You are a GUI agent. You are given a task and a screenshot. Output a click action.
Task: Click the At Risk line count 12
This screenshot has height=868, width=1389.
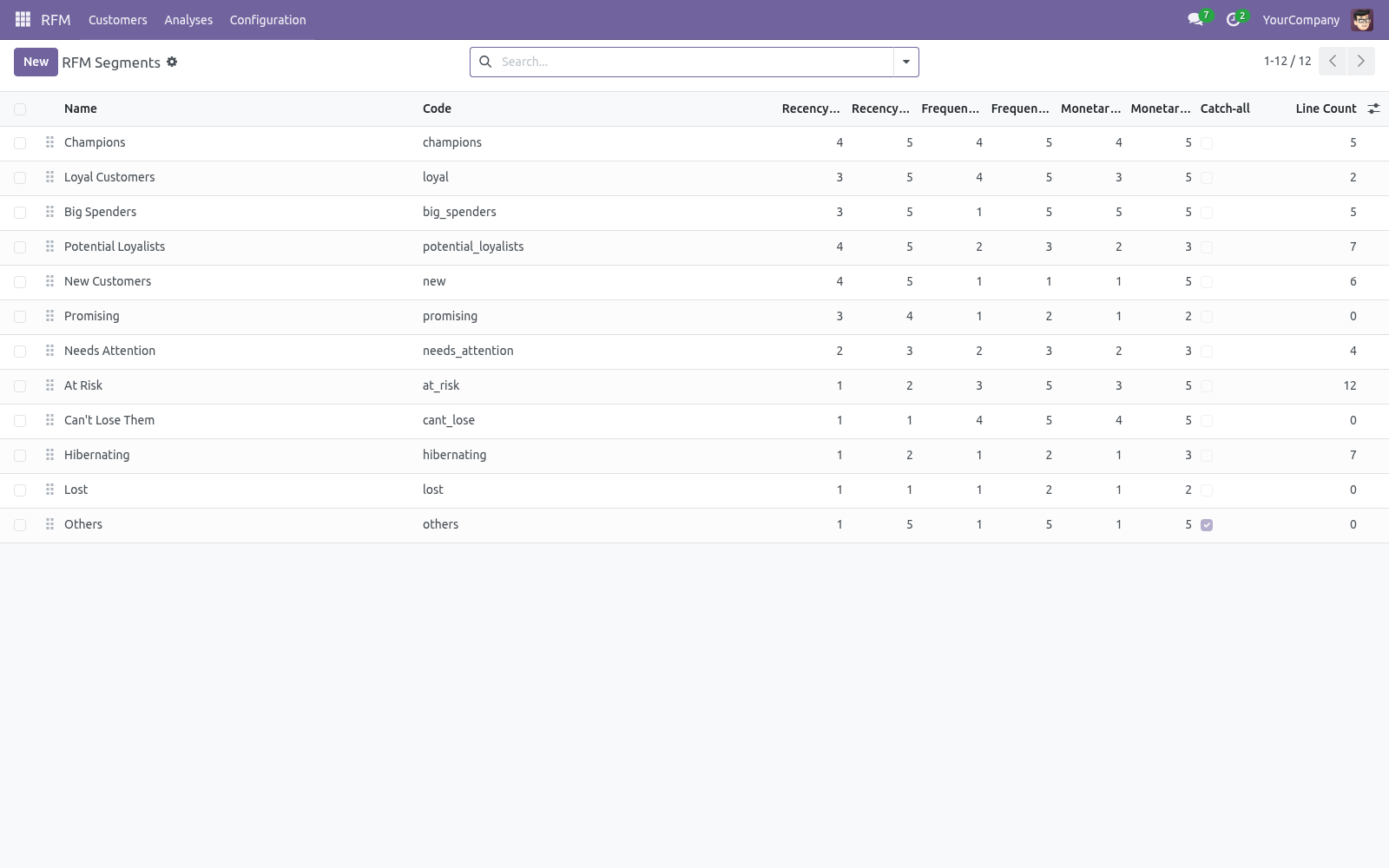click(x=1349, y=385)
